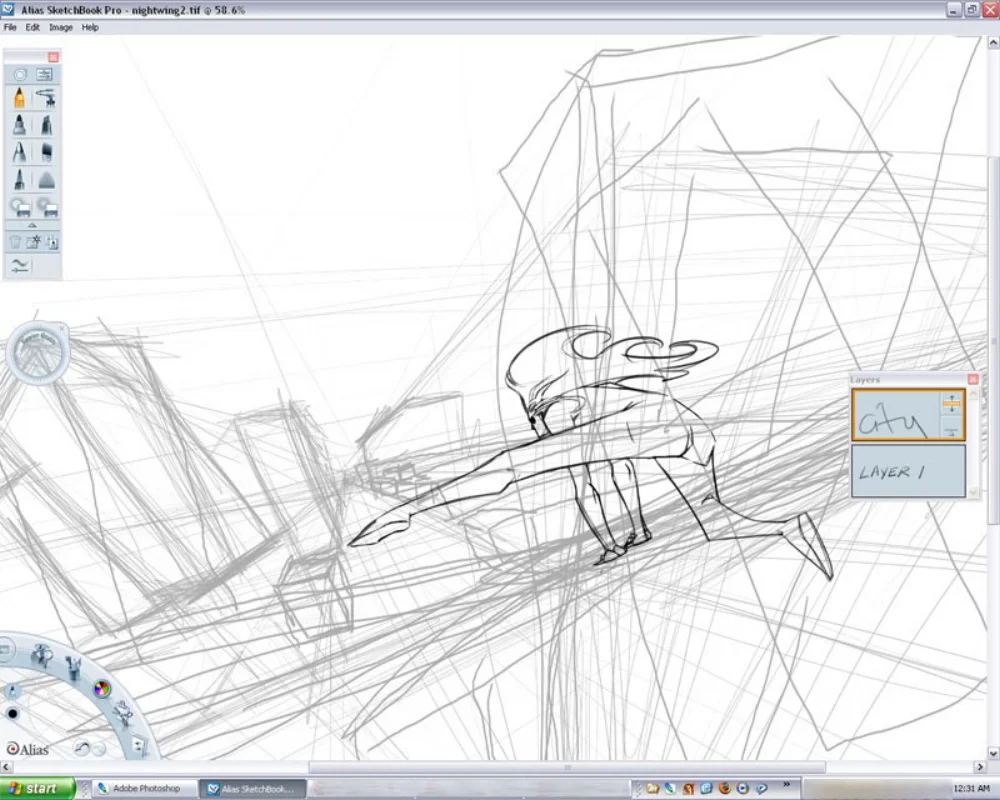The width and height of the screenshot is (1000, 800).
Task: Select the soft eraser tool
Action: click(x=47, y=207)
